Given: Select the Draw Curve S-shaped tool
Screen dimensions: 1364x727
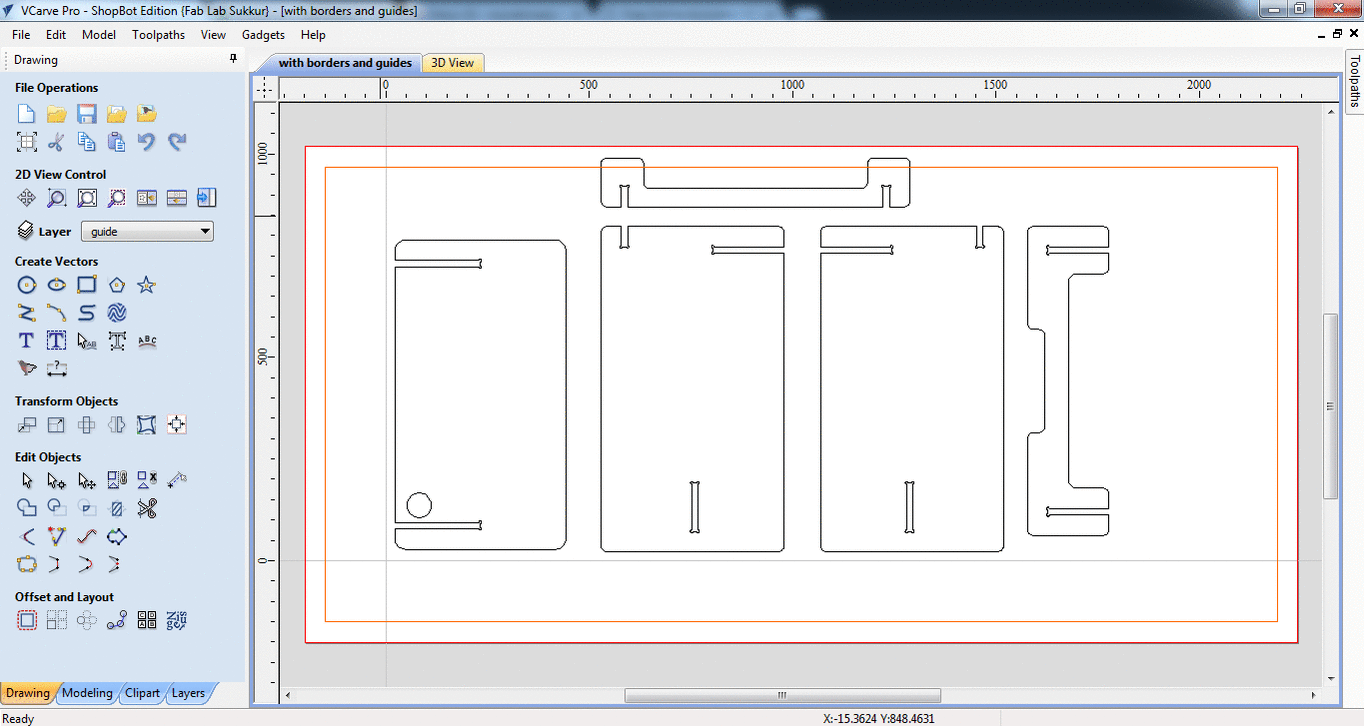Looking at the screenshot, I should coord(87,313).
